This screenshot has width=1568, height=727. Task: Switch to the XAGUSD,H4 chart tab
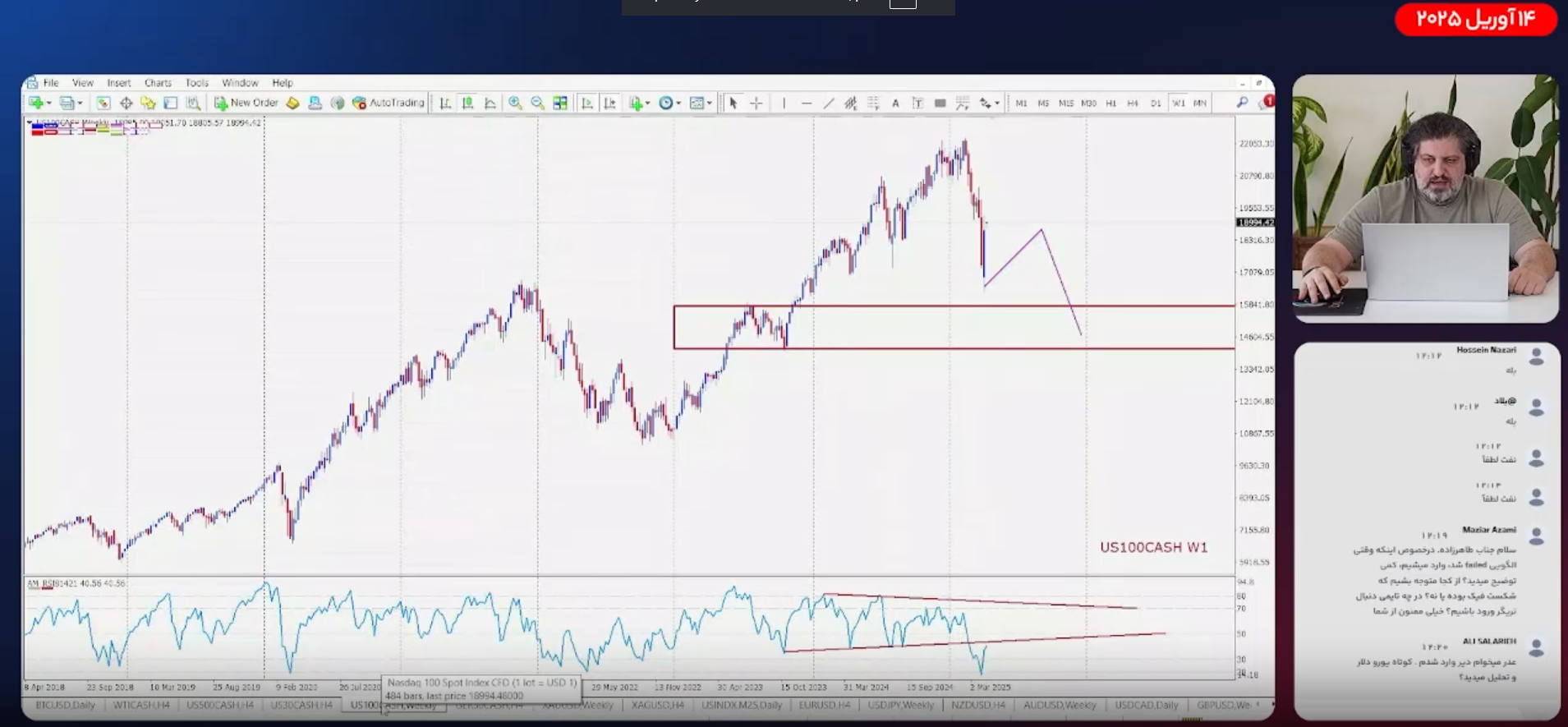coord(657,705)
